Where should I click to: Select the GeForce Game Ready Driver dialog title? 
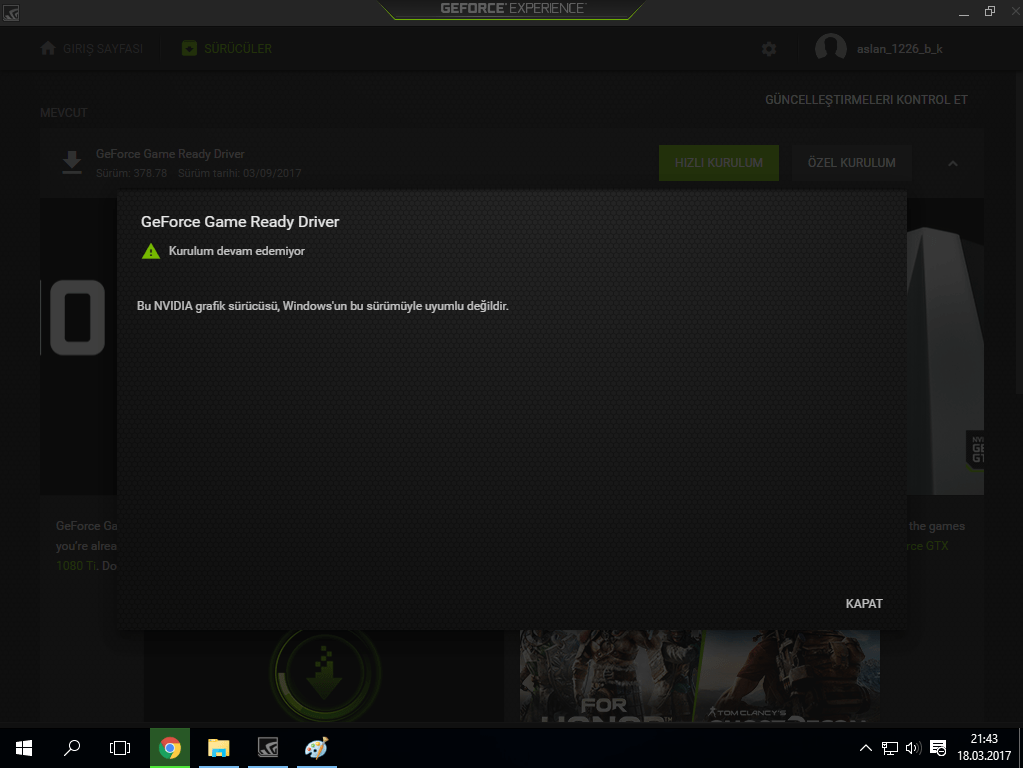tap(240, 222)
